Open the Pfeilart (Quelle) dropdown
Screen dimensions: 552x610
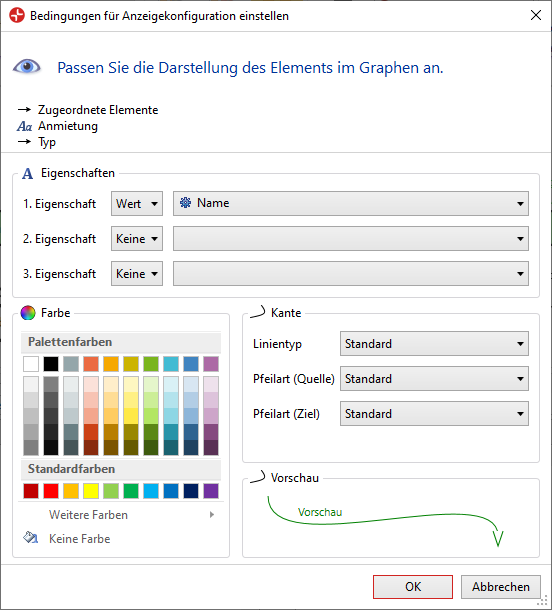(434, 379)
